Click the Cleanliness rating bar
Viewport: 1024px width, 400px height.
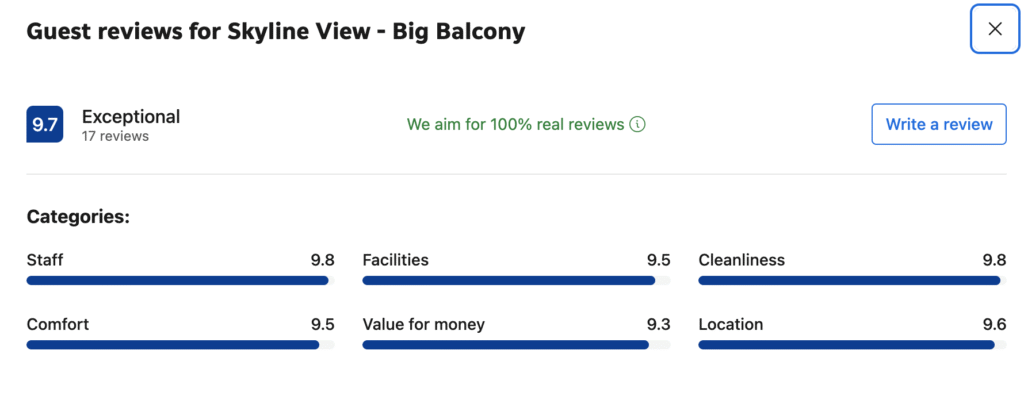click(x=852, y=281)
